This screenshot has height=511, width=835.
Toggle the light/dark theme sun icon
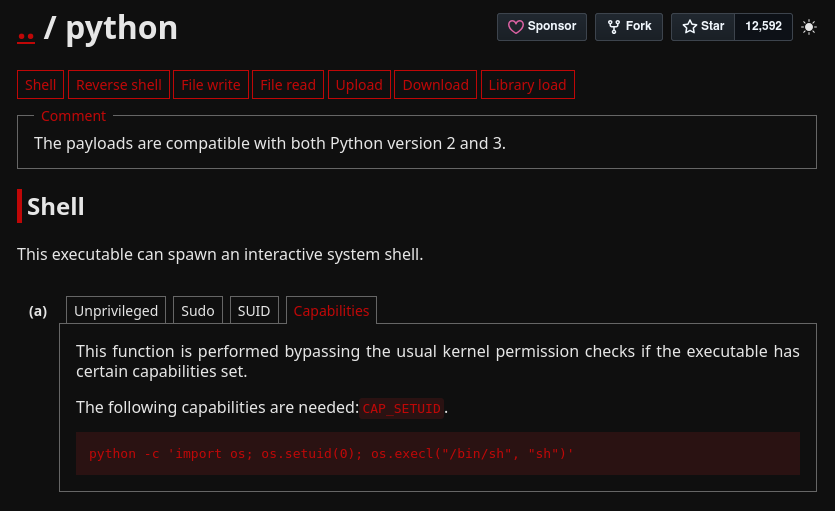(809, 27)
